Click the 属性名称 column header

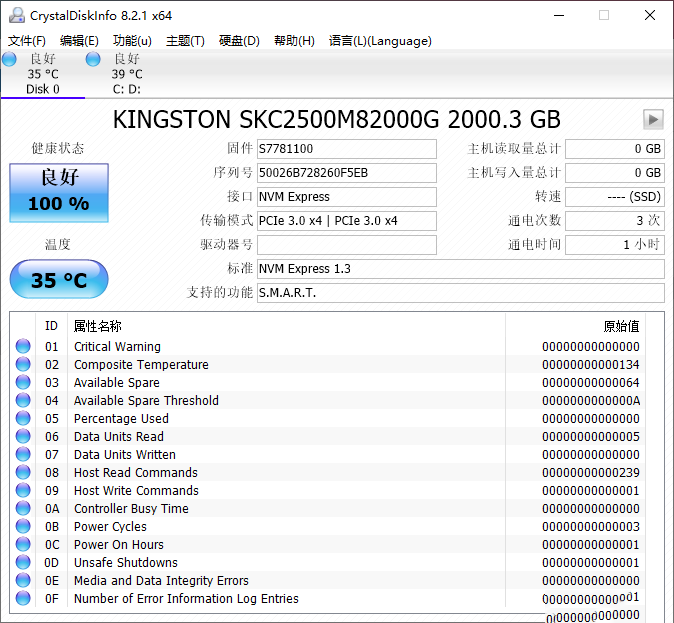pyautogui.click(x=98, y=326)
